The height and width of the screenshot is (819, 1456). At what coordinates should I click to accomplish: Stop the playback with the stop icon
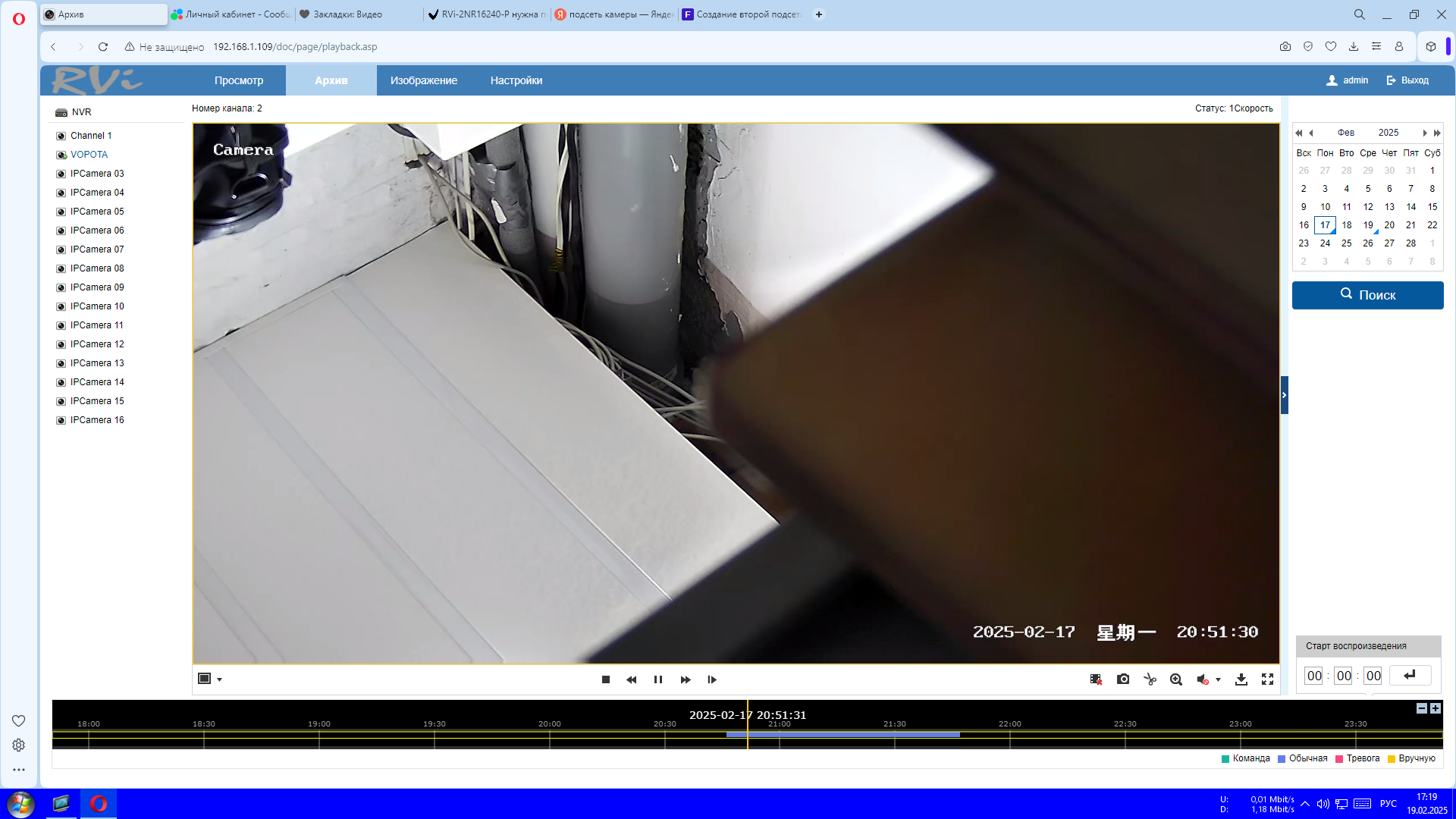(x=605, y=679)
